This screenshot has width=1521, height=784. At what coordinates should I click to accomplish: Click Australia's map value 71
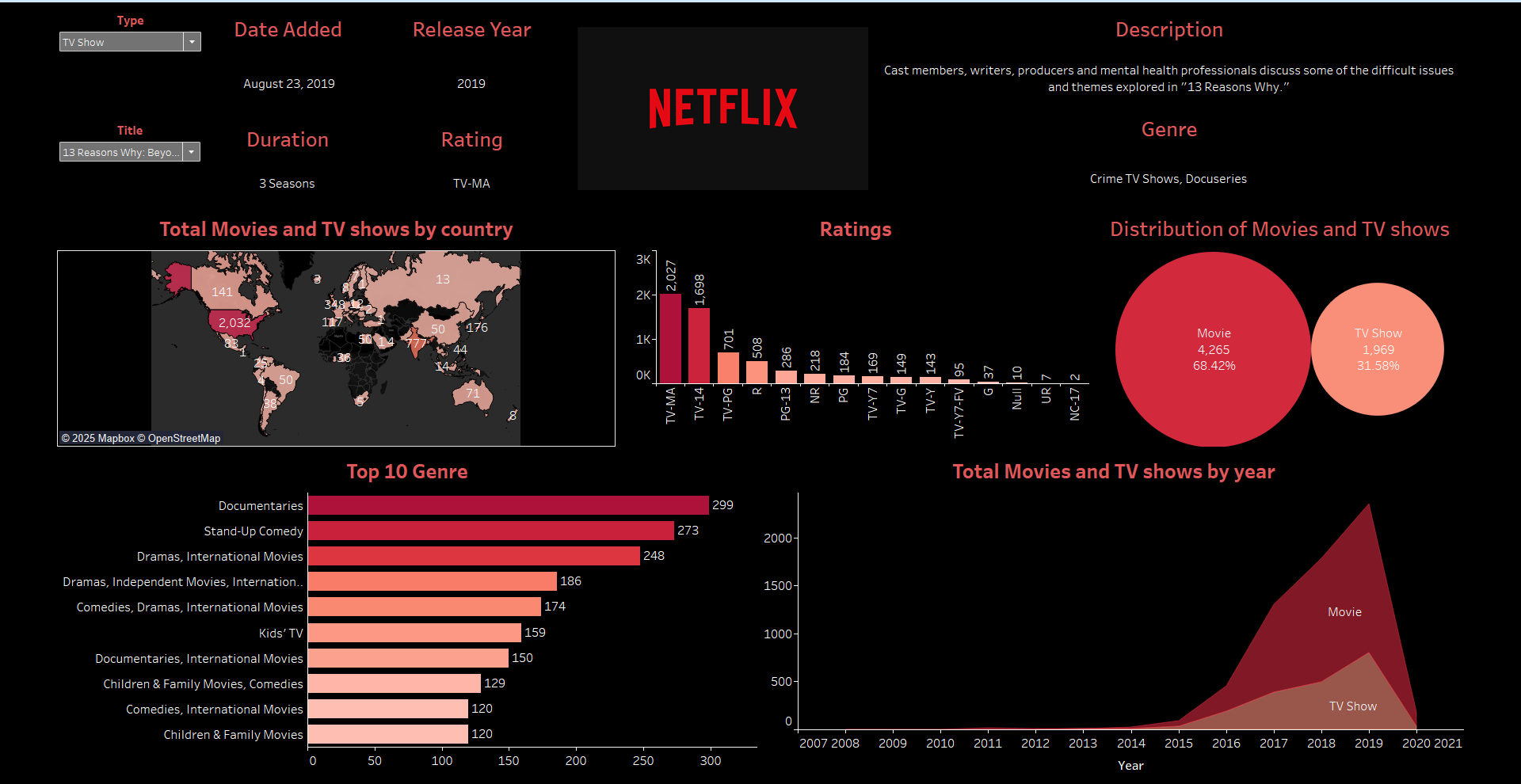point(473,394)
